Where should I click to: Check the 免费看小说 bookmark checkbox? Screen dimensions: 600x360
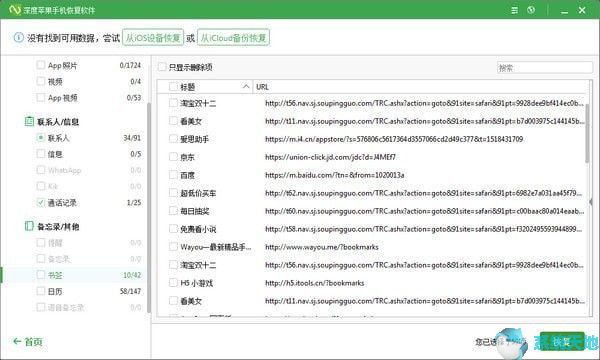click(x=173, y=229)
